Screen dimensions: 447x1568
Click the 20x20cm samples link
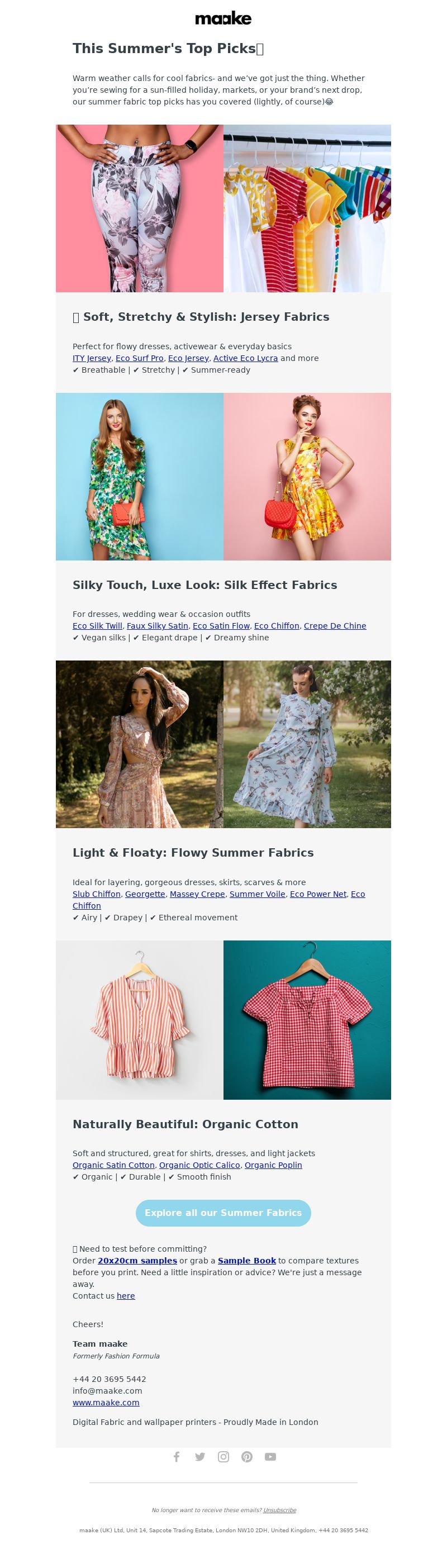pos(137,1261)
